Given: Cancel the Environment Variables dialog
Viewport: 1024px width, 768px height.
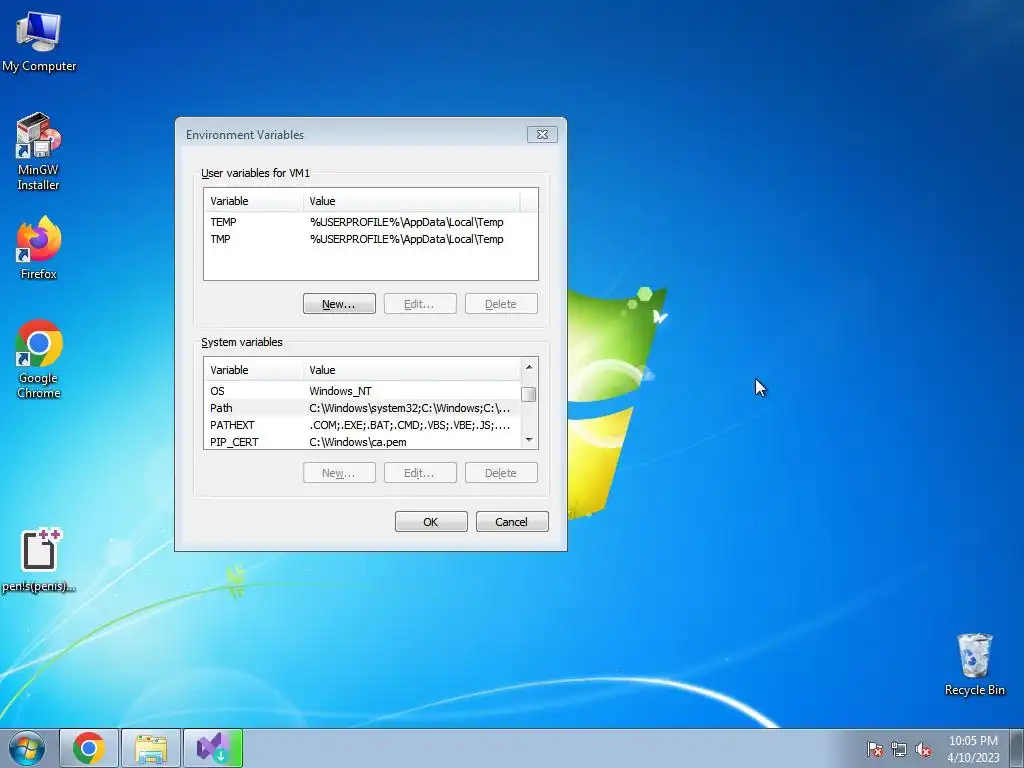Looking at the screenshot, I should [512, 522].
